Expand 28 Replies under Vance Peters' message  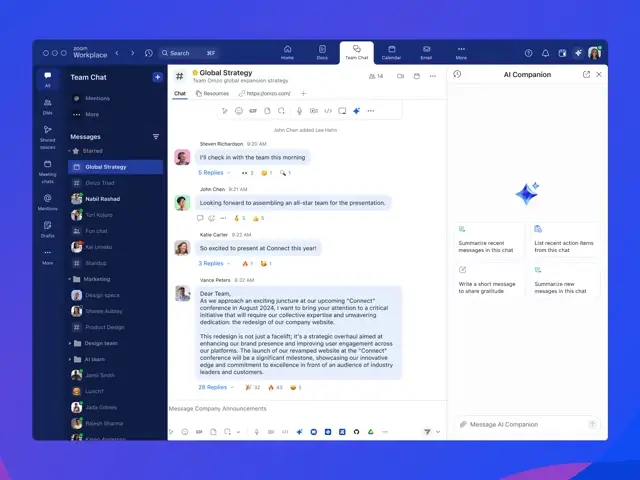pos(215,387)
